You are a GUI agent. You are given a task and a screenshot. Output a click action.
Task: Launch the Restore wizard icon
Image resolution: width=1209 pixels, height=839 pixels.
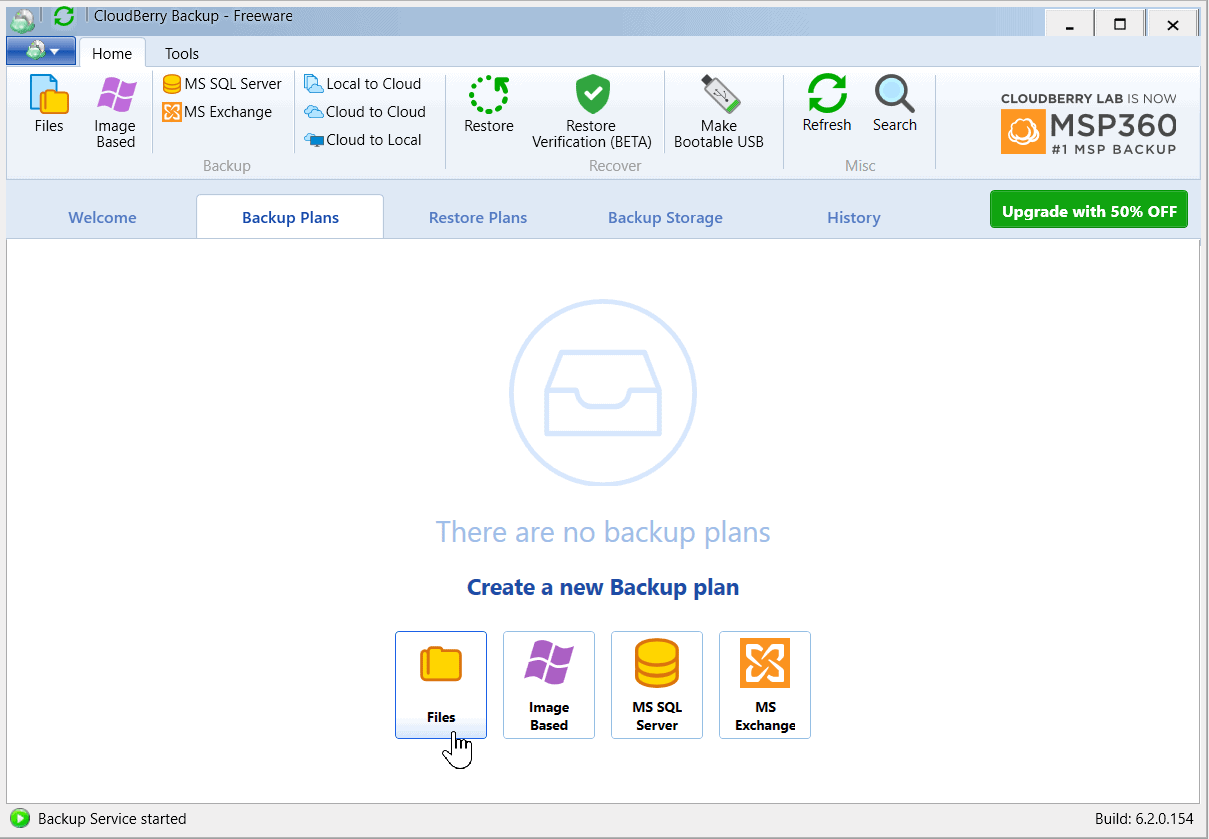coord(489,105)
